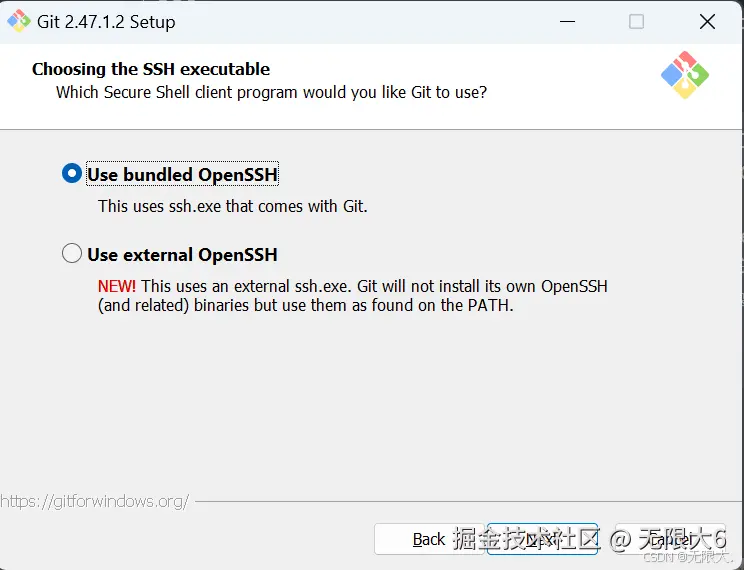Click the 'This uses ssh.exe that comes with Git' description
Image resolution: width=744 pixels, height=570 pixels.
[233, 207]
